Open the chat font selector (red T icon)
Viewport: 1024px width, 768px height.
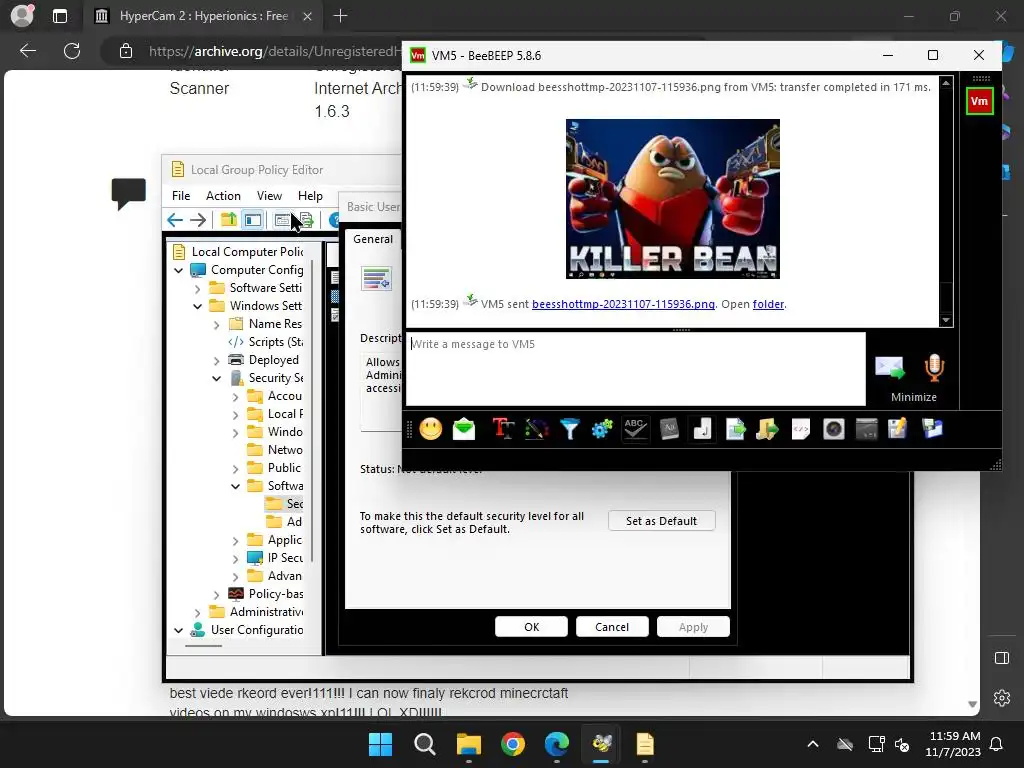[x=503, y=429]
